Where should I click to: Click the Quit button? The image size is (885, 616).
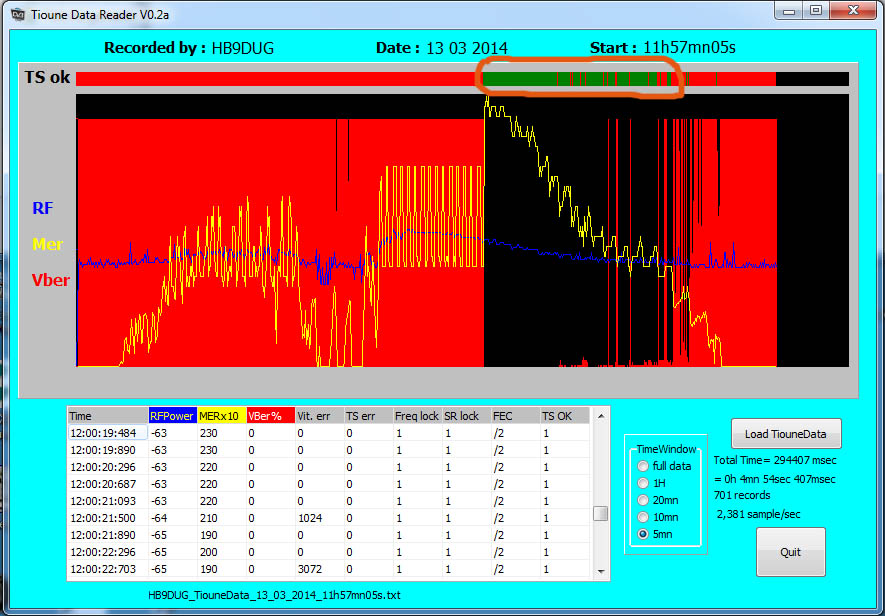pyautogui.click(x=790, y=552)
